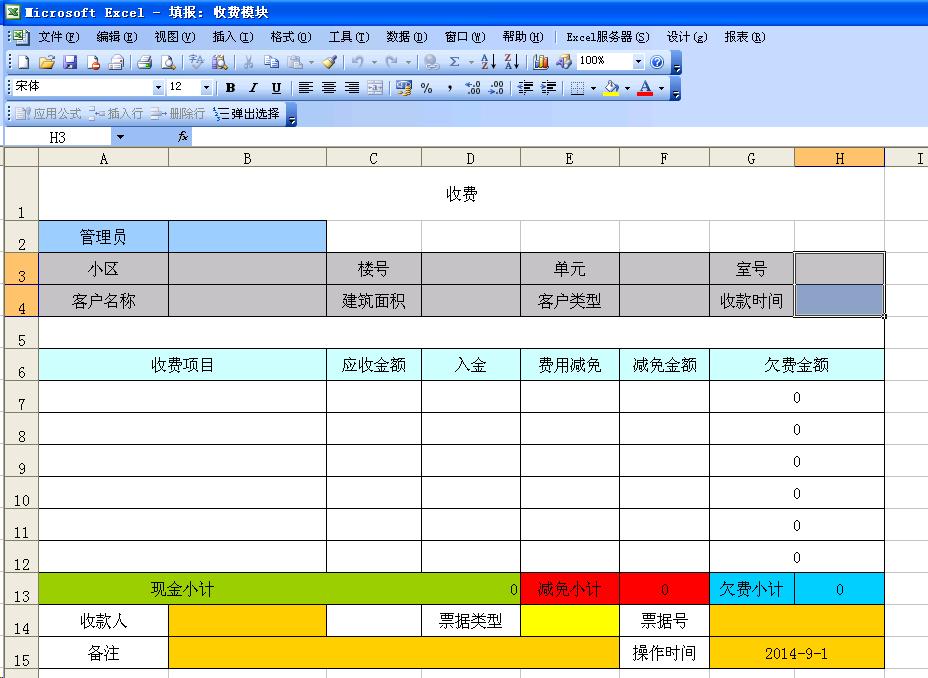Image resolution: width=928 pixels, height=678 pixels.
Task: Launch the Chart Wizard
Action: click(x=540, y=62)
